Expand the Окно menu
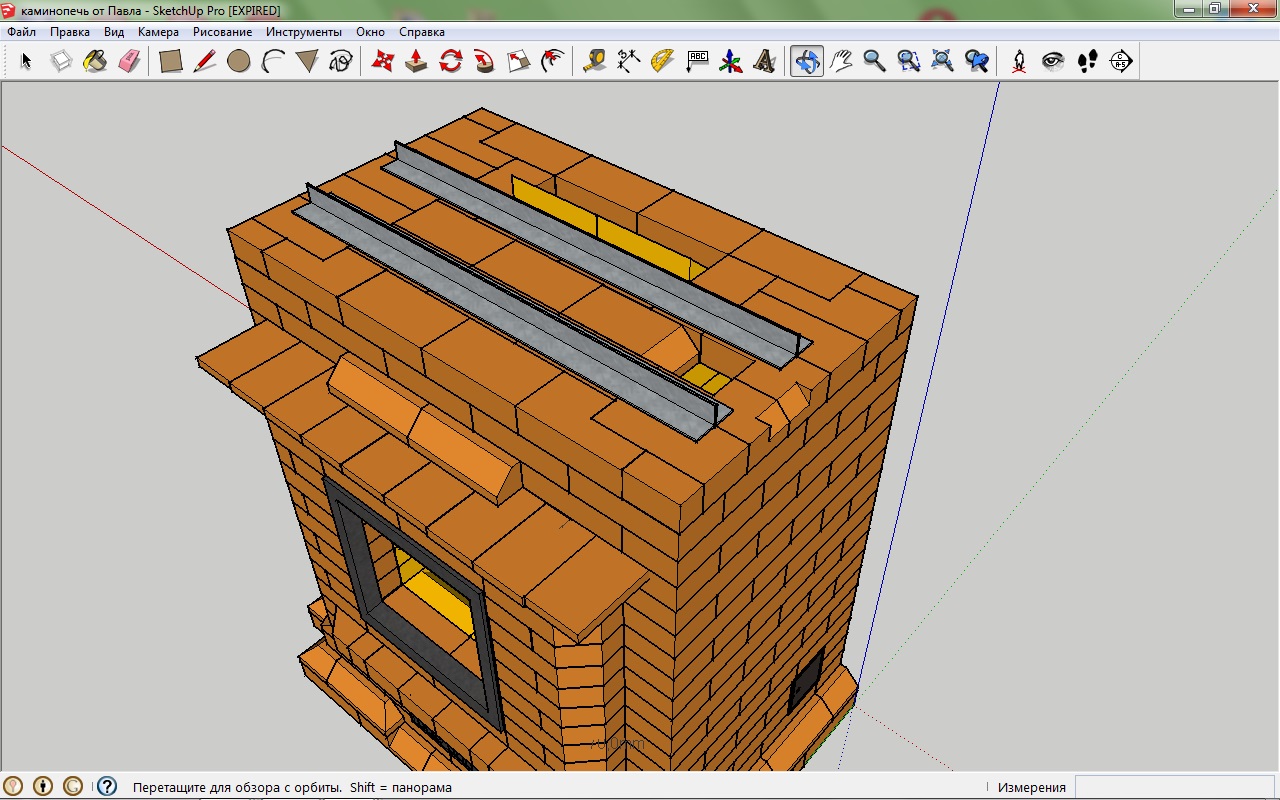The height and width of the screenshot is (800, 1280). point(370,32)
